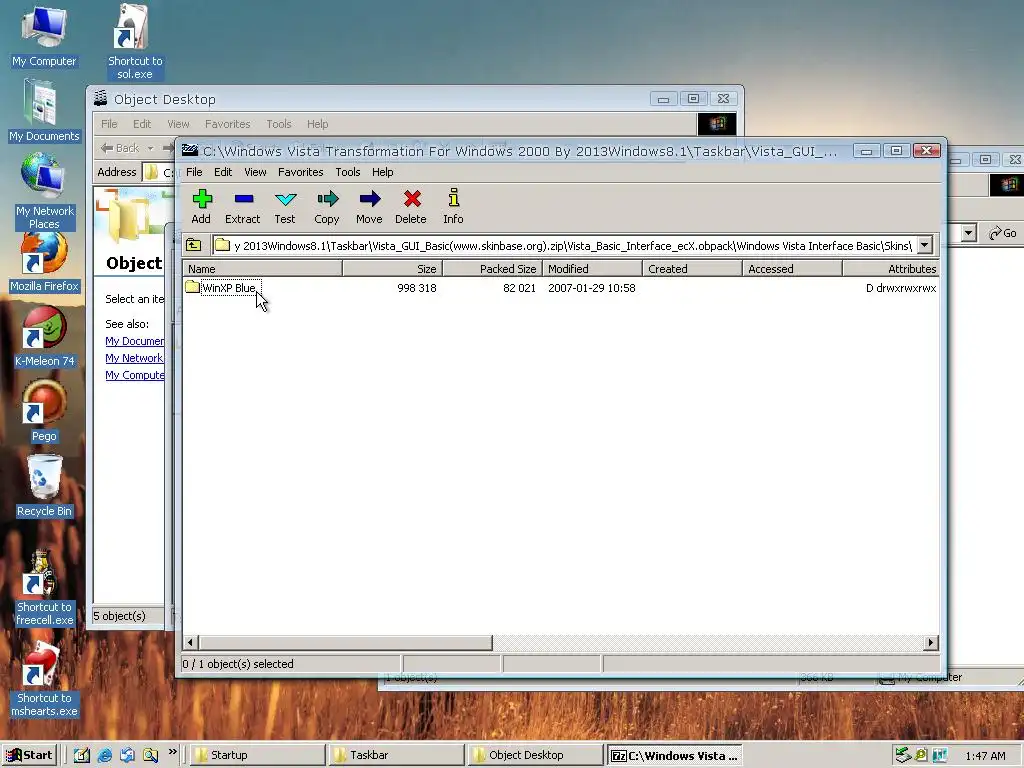Click the Go button in background window
Viewport: 1024px width, 768px height.
coord(1003,233)
